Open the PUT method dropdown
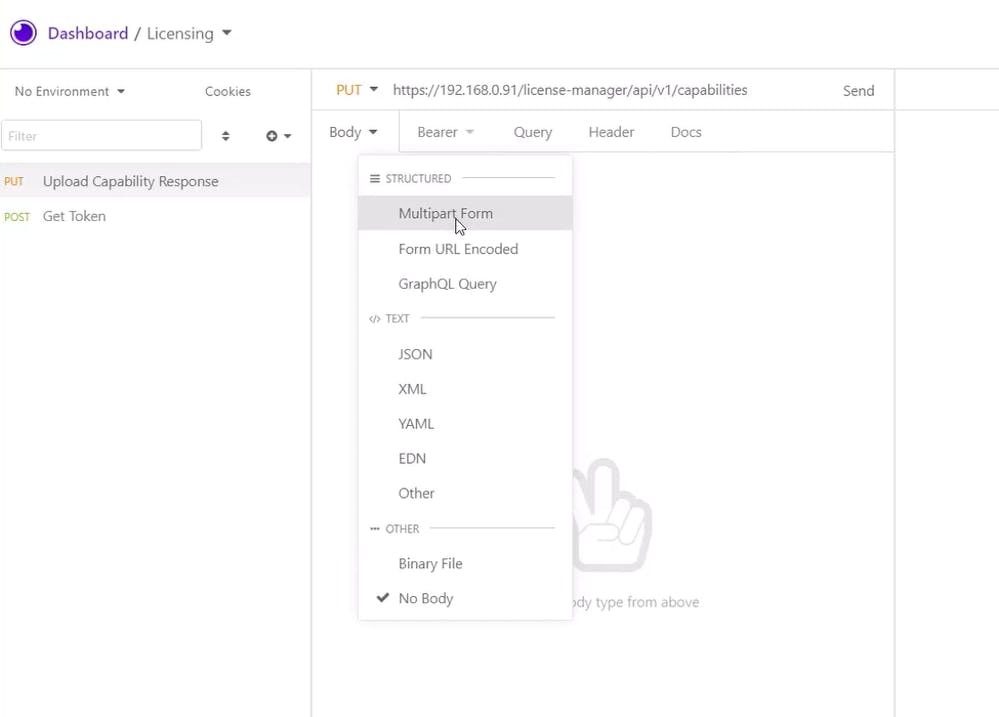 (x=357, y=90)
